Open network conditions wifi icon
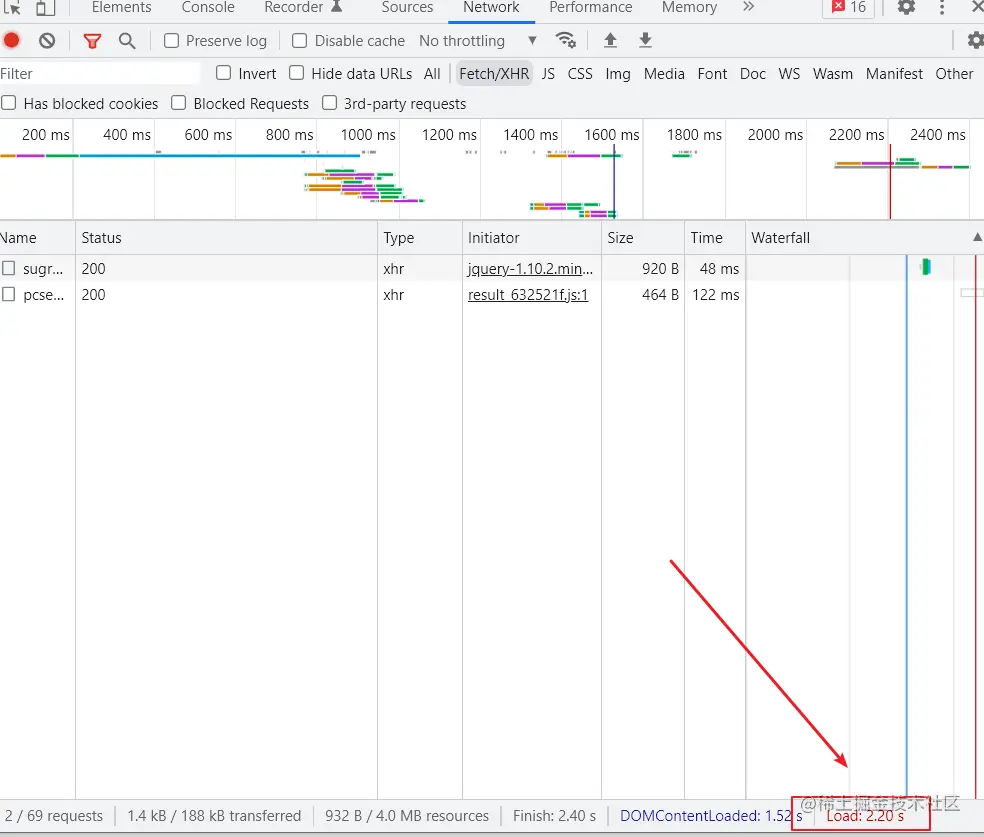 [x=565, y=40]
